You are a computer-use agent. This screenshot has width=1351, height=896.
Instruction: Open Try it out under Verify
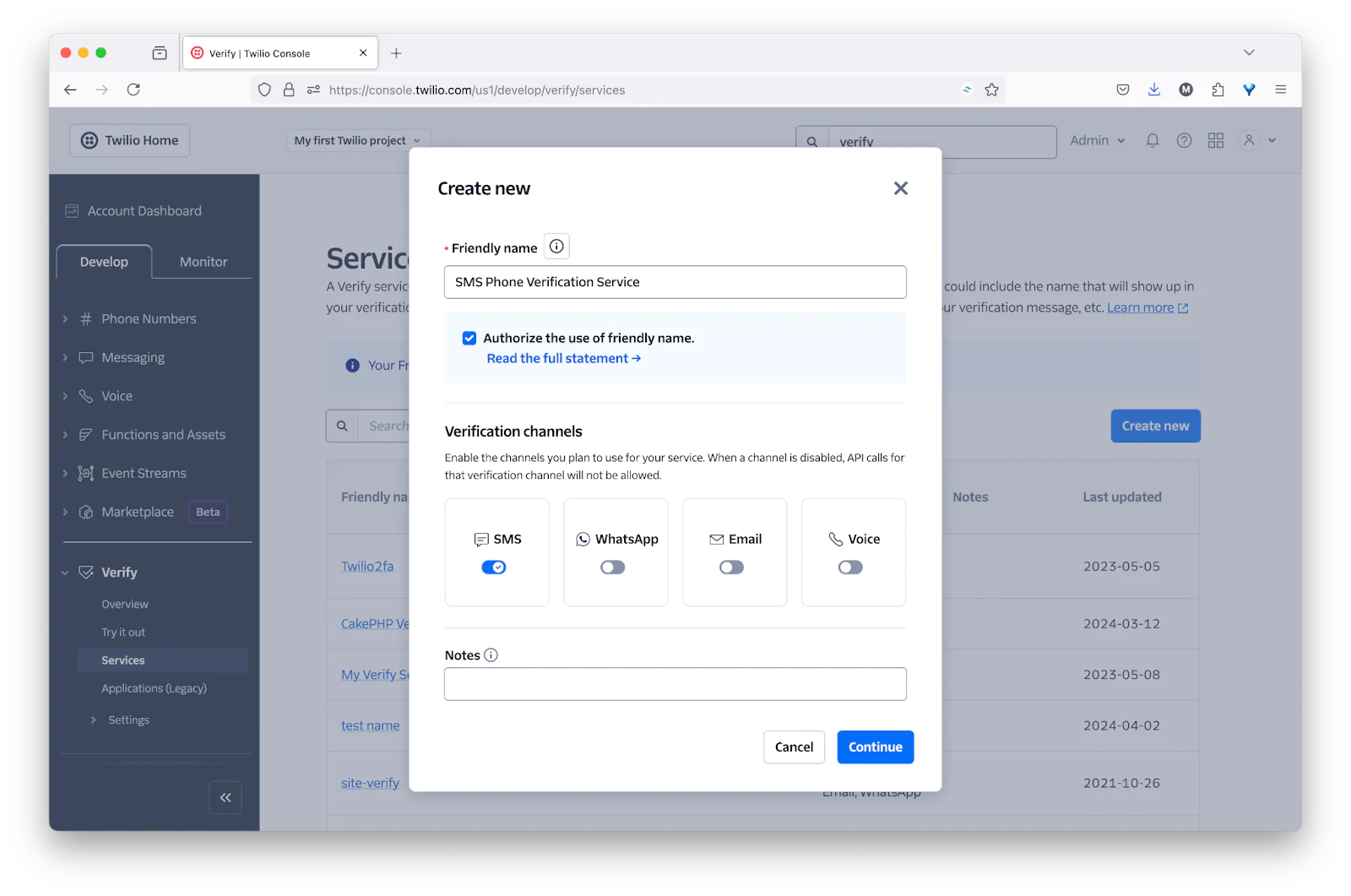pyautogui.click(x=123, y=633)
